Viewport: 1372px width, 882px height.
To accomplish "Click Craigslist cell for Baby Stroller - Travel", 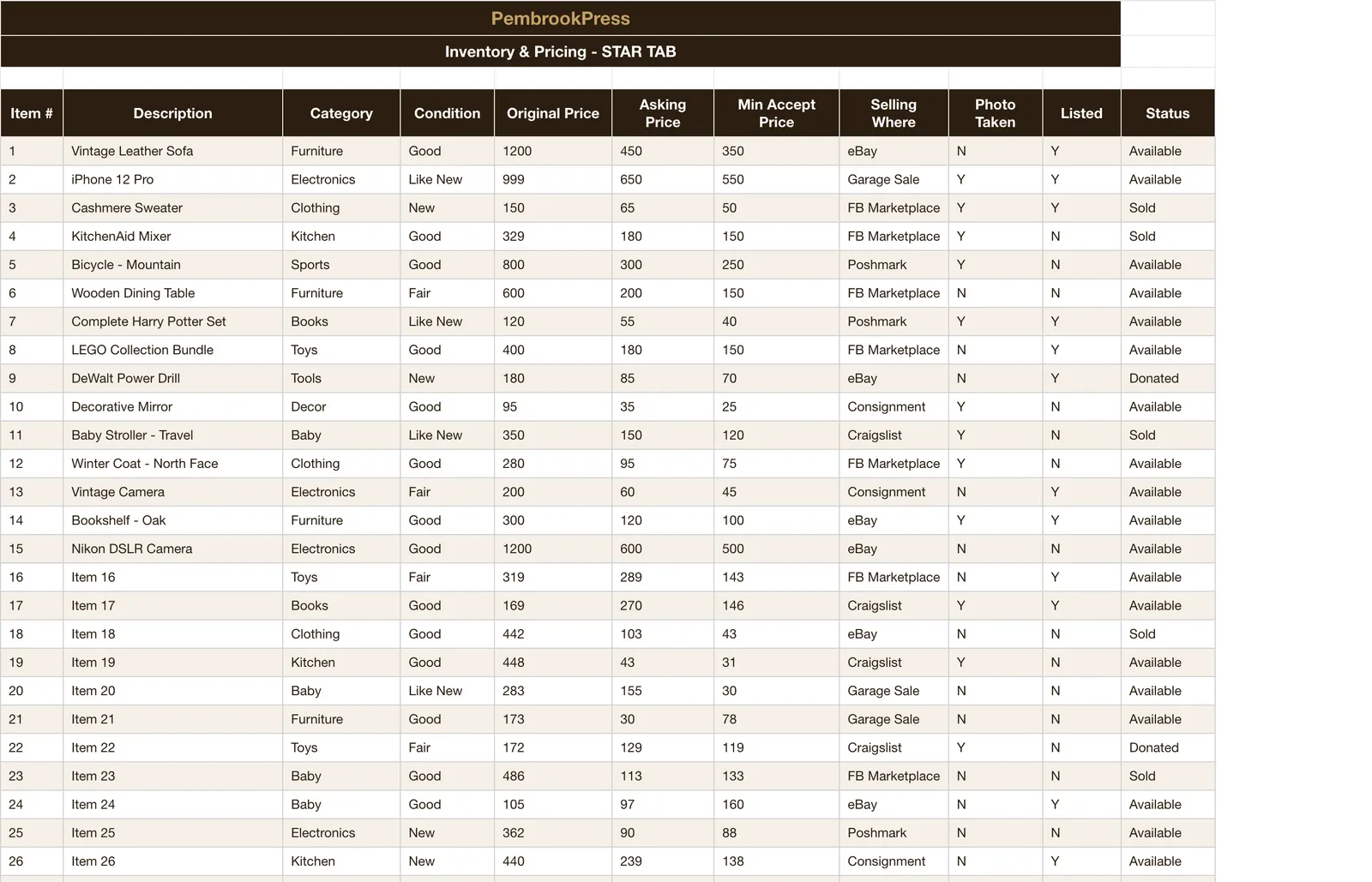I will pyautogui.click(x=894, y=435).
